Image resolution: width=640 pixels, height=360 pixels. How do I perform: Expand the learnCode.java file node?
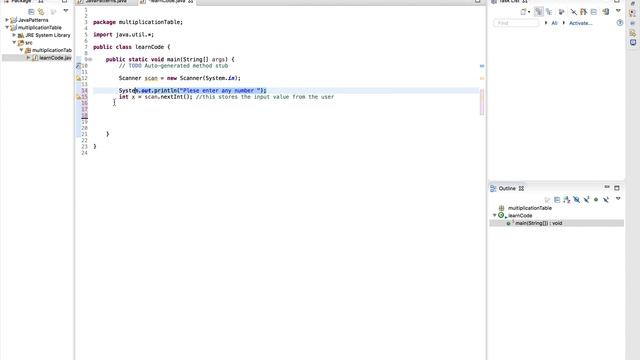click(29, 58)
